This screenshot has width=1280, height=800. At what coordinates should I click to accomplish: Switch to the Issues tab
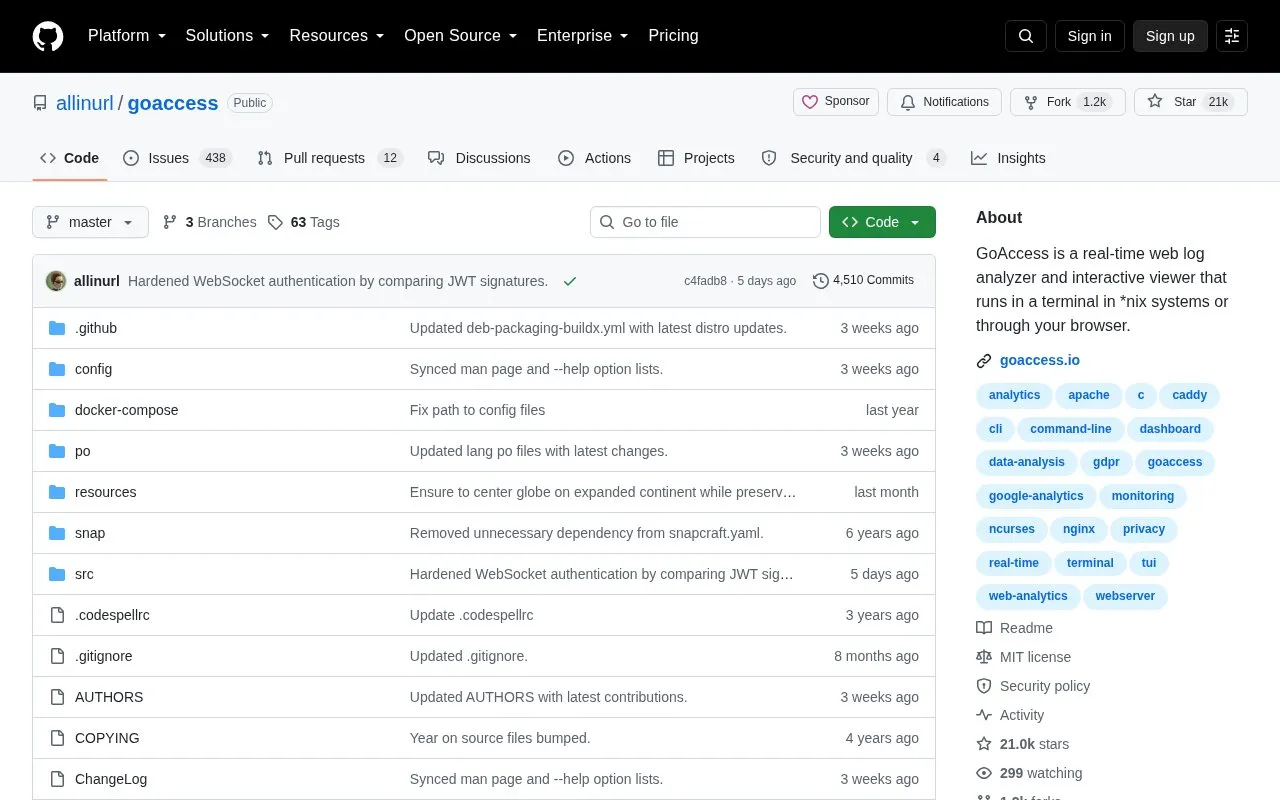click(177, 158)
